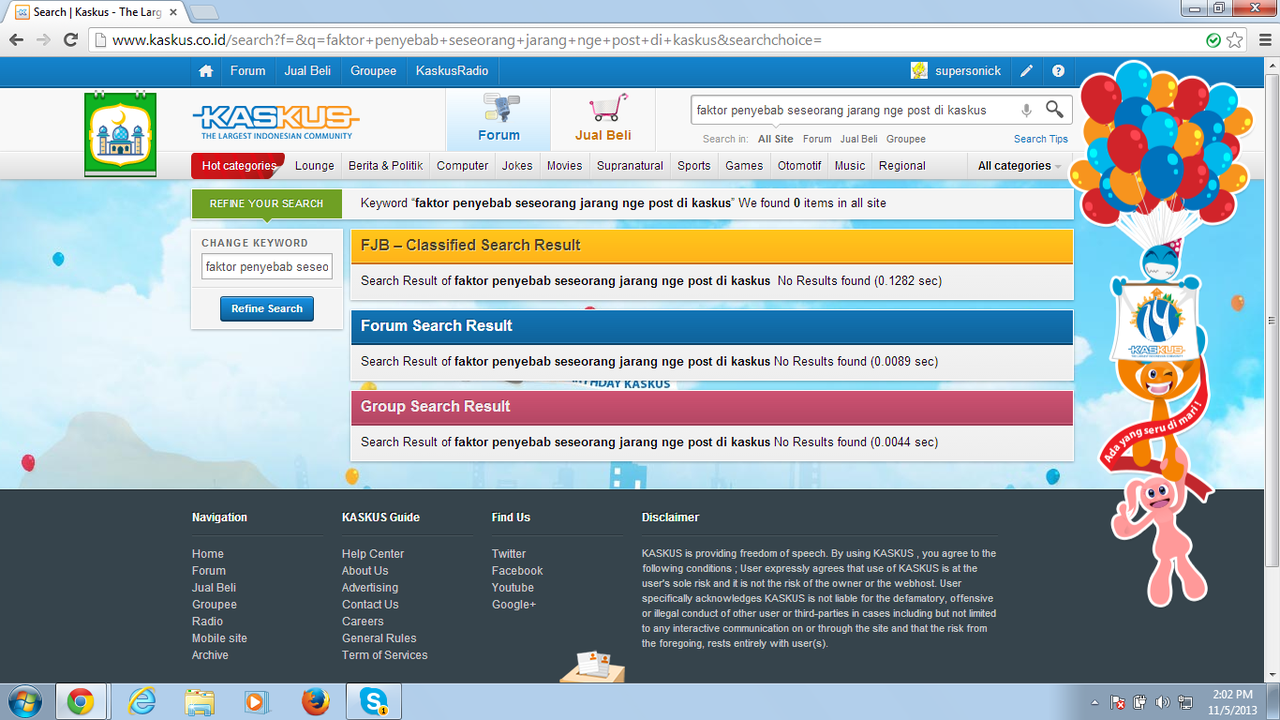1280x720 pixels.
Task: Open Careers footer link
Action: point(363,621)
